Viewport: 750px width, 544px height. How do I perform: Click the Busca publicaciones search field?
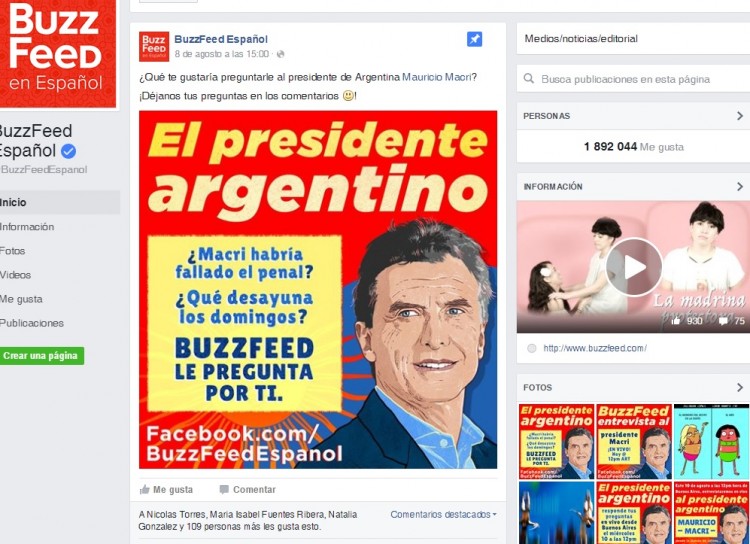coord(633,79)
